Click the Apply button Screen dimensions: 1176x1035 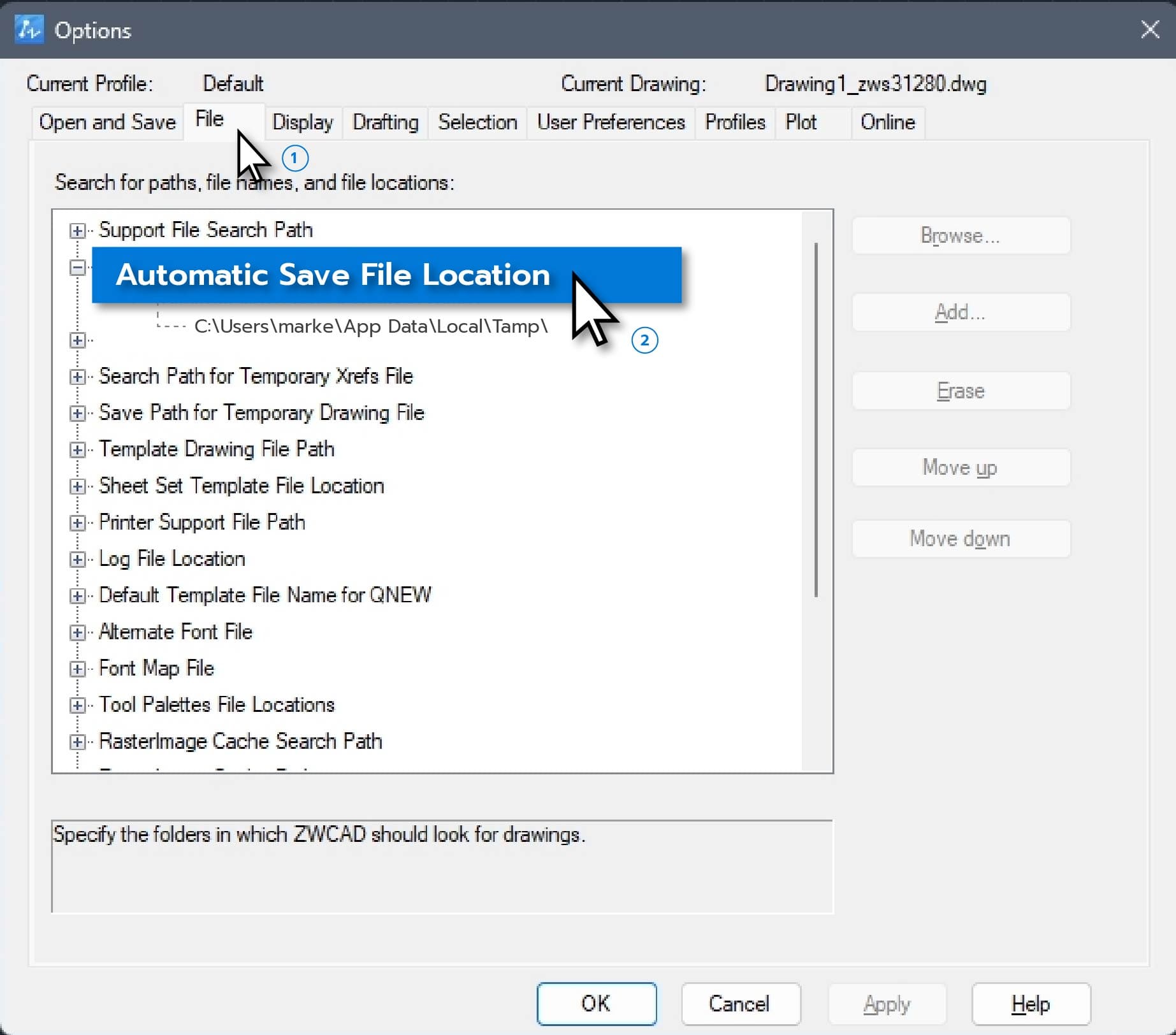887,1004
